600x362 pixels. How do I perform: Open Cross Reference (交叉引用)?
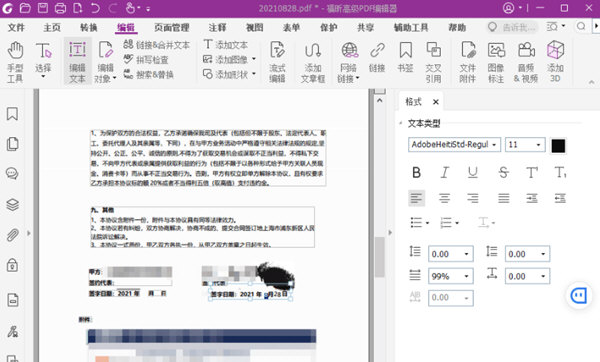434,62
